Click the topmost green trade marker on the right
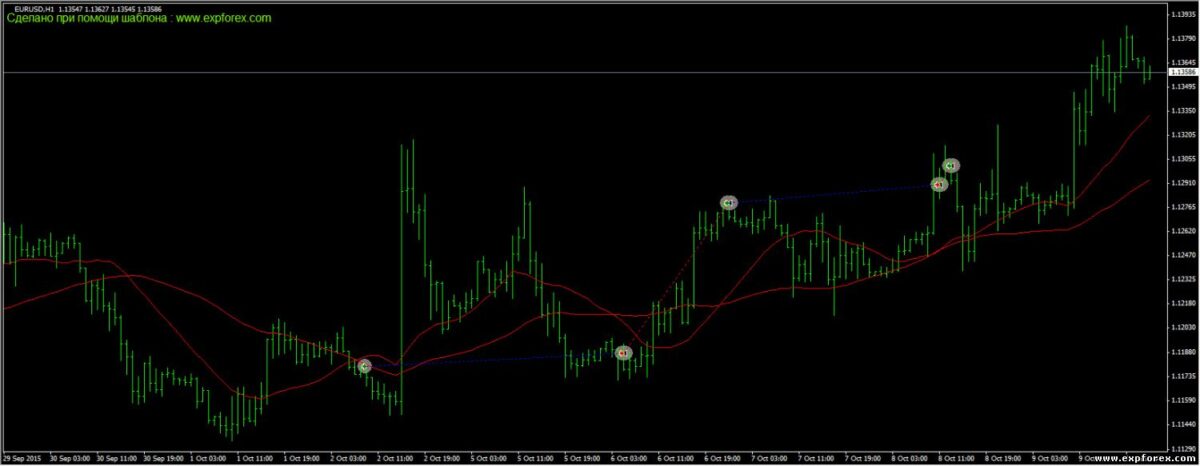The image size is (1200, 466). coord(951,165)
